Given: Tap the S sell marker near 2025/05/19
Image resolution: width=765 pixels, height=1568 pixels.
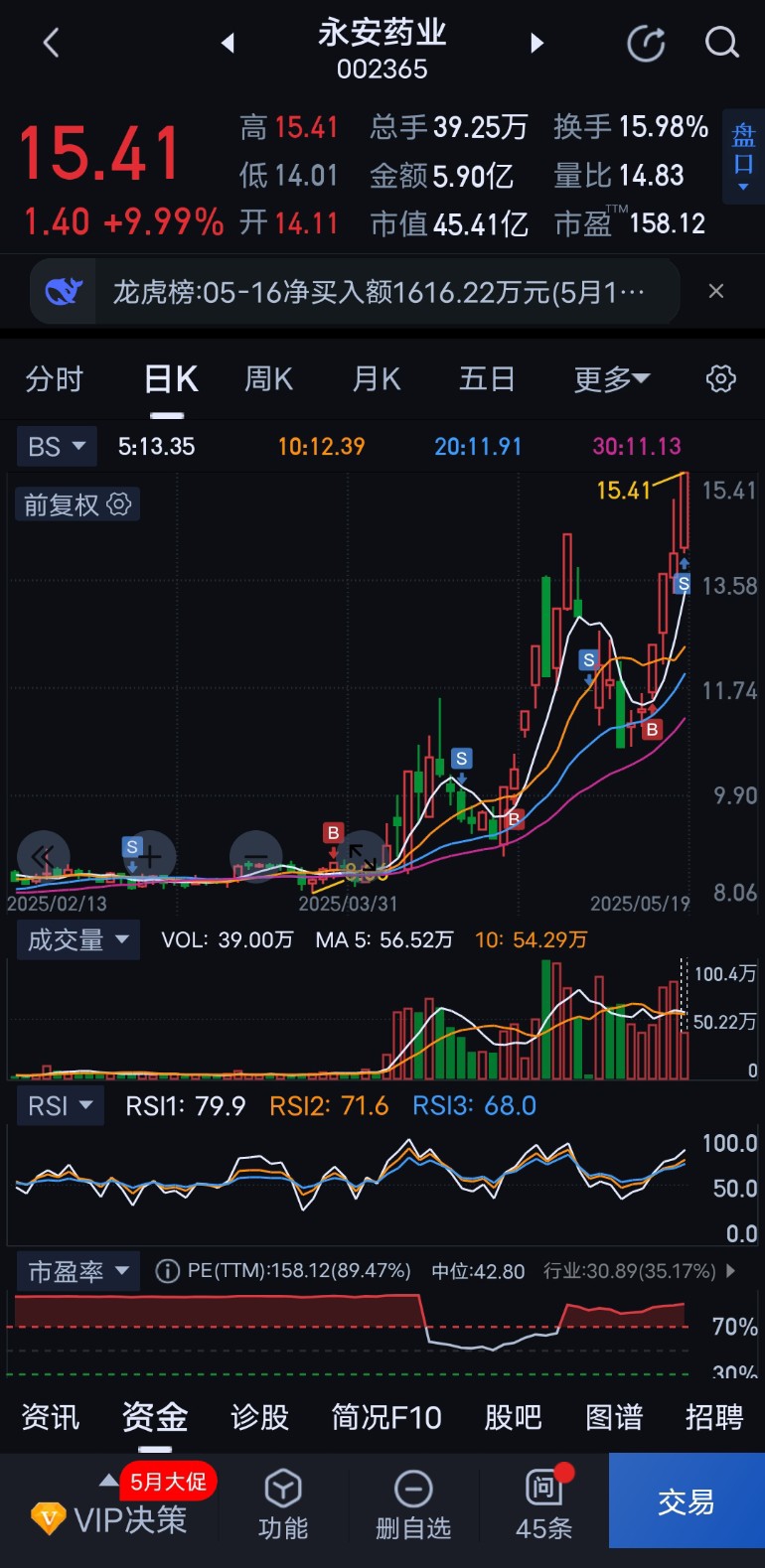Looking at the screenshot, I should tap(683, 584).
